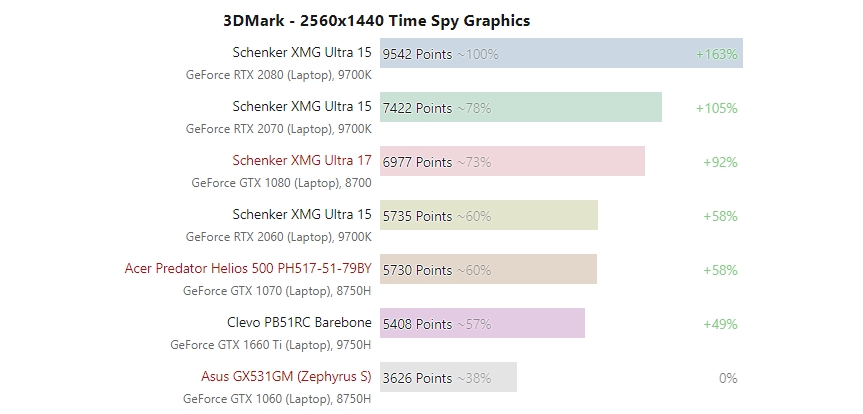The height and width of the screenshot is (414, 863).
Task: Select Schenker XMG Ultra 15 above the RTX 2080 line
Action: point(301,52)
